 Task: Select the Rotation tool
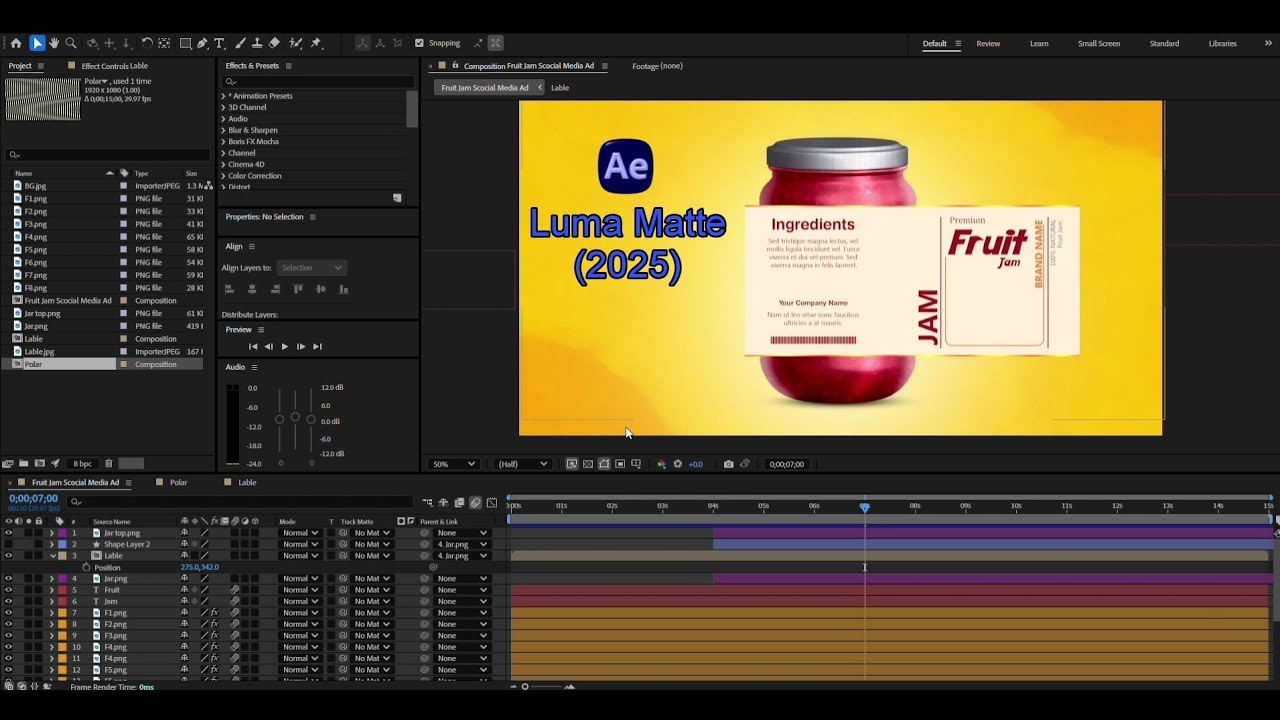click(x=147, y=43)
